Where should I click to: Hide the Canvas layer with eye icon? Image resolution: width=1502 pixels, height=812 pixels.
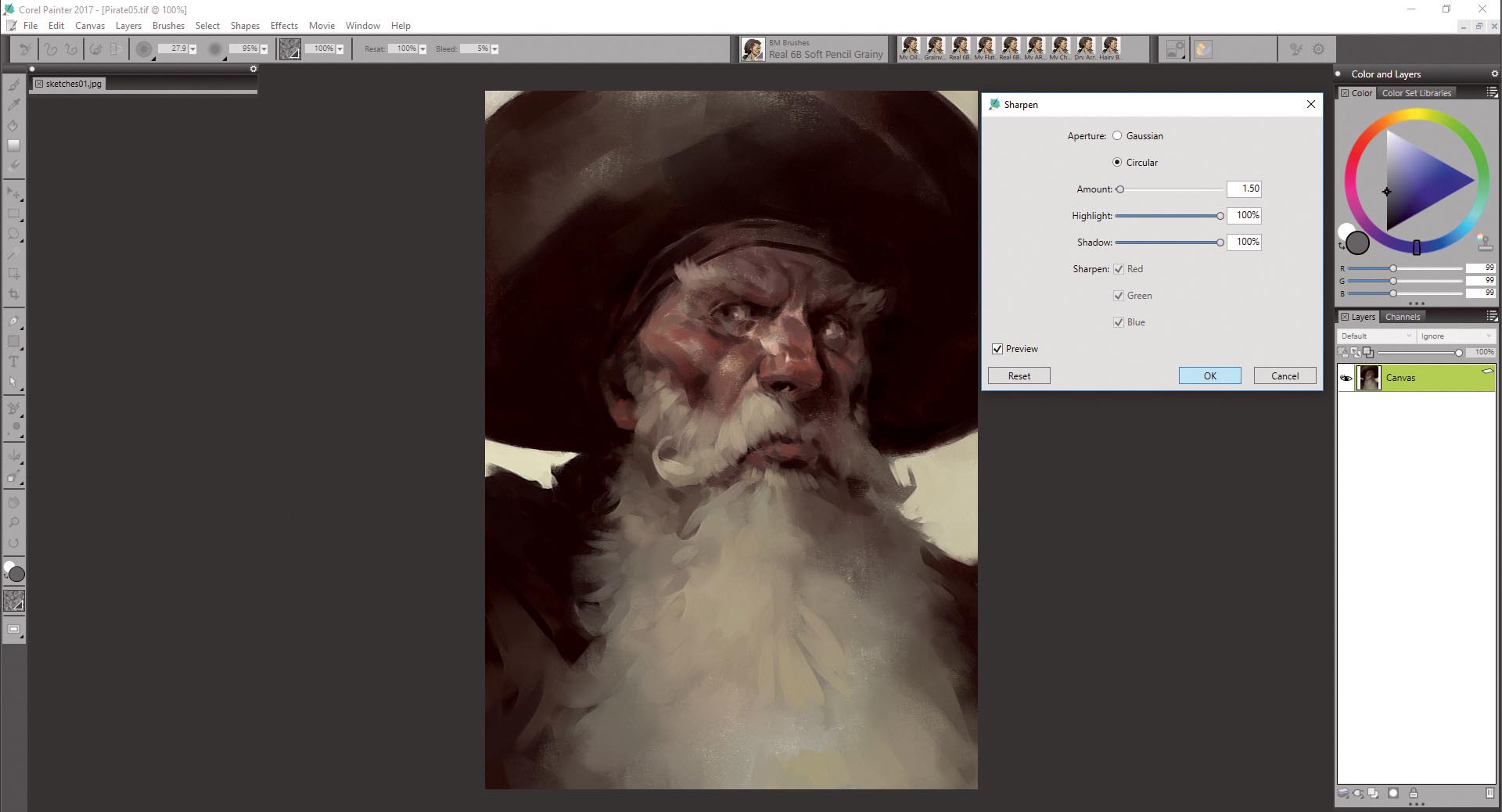pyautogui.click(x=1346, y=378)
